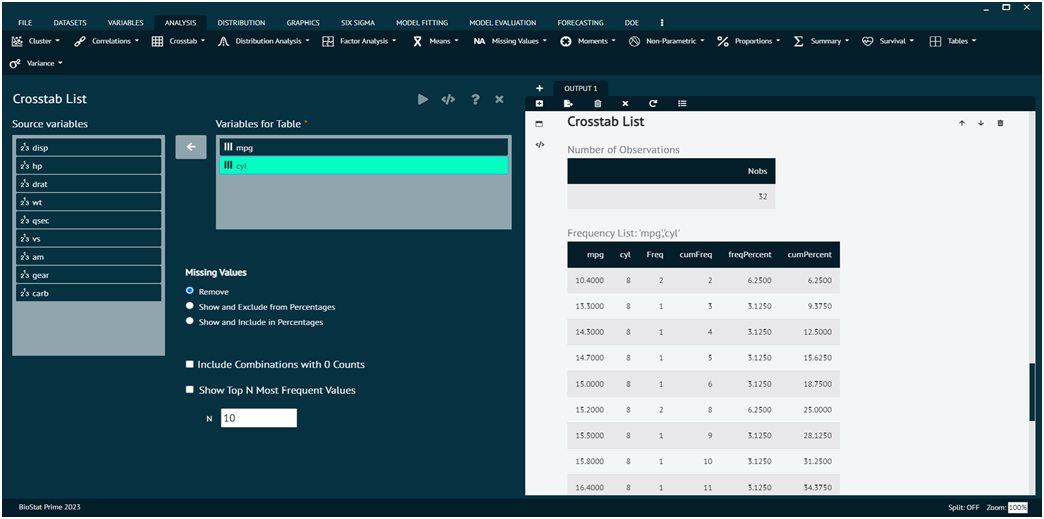Click the add output block icon
This screenshot has height=519, width=1044.
click(x=539, y=103)
